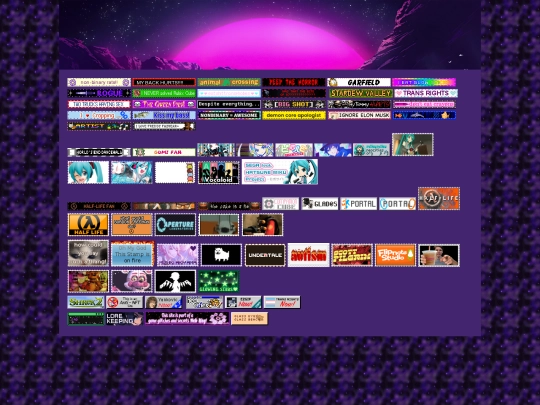Click the TRANS RIGHTS blinkie

pyautogui.click(x=426, y=93)
